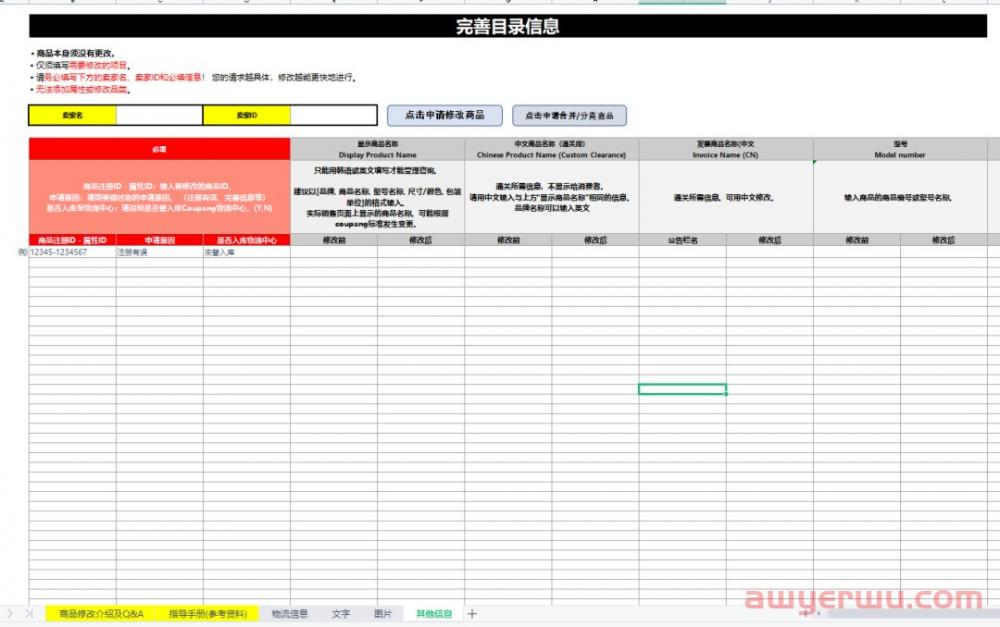Switch to the 图片 sheet tab
Screen dimensions: 1000x627
click(383, 614)
